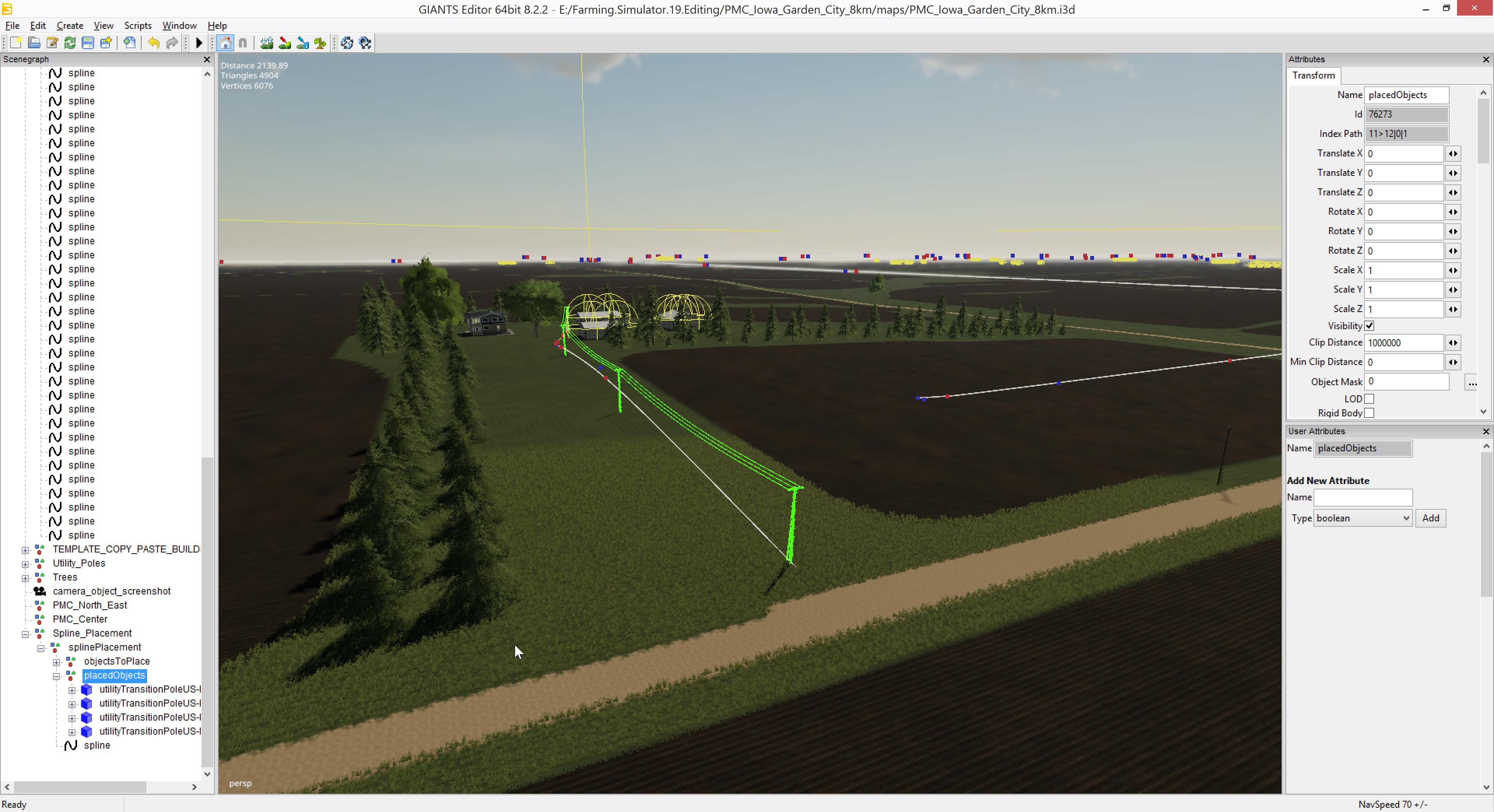Open the Transform tab

(1313, 75)
